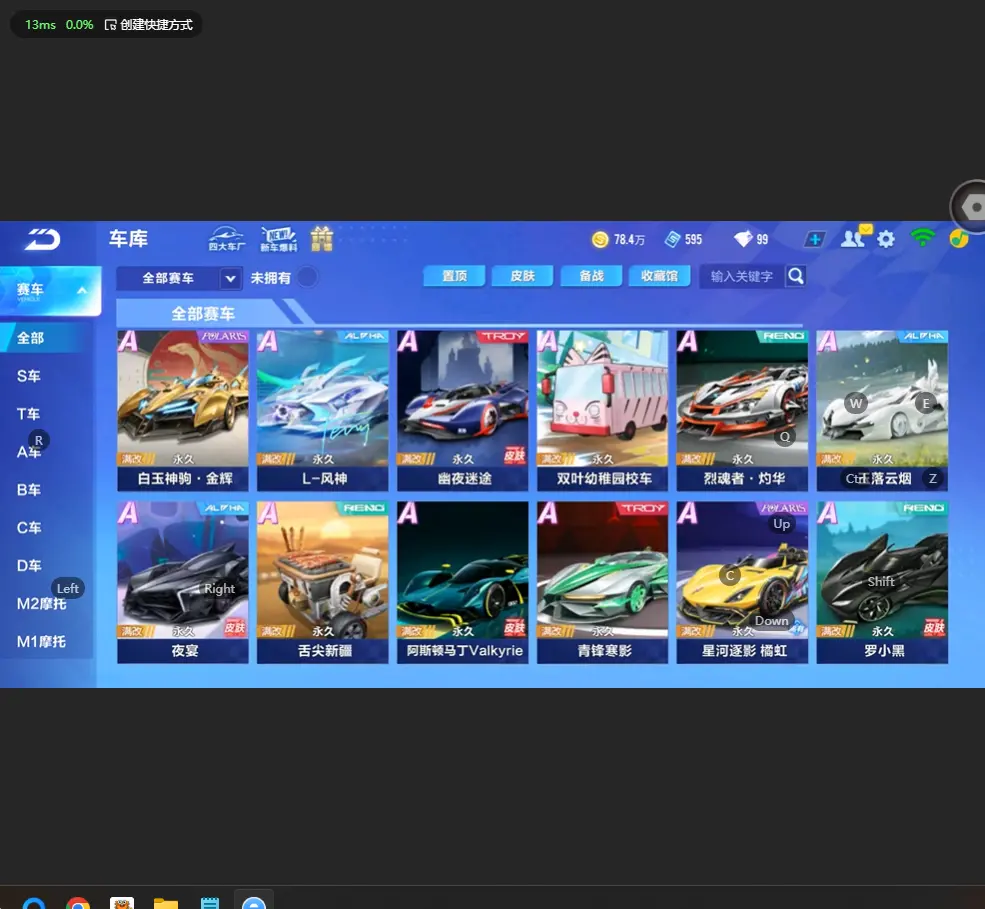Toggle the 未拥有 not-owned filter
The image size is (985, 909).
(x=307, y=277)
